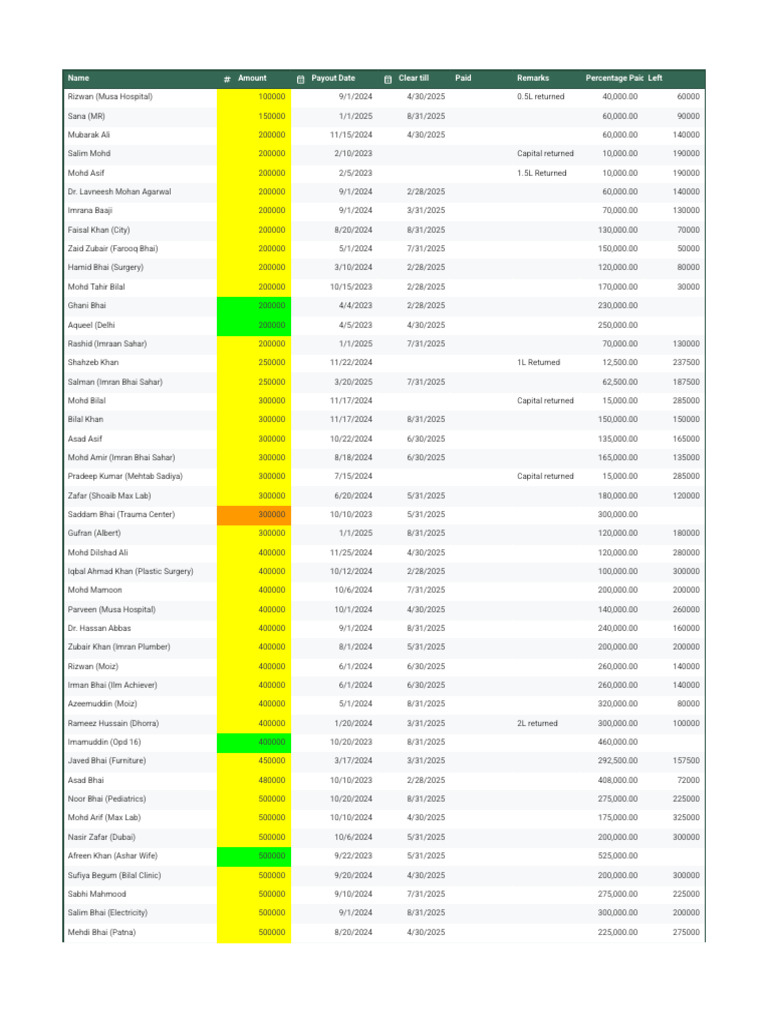Click 292,500.00 value in Javed Bhai row

(x=618, y=761)
